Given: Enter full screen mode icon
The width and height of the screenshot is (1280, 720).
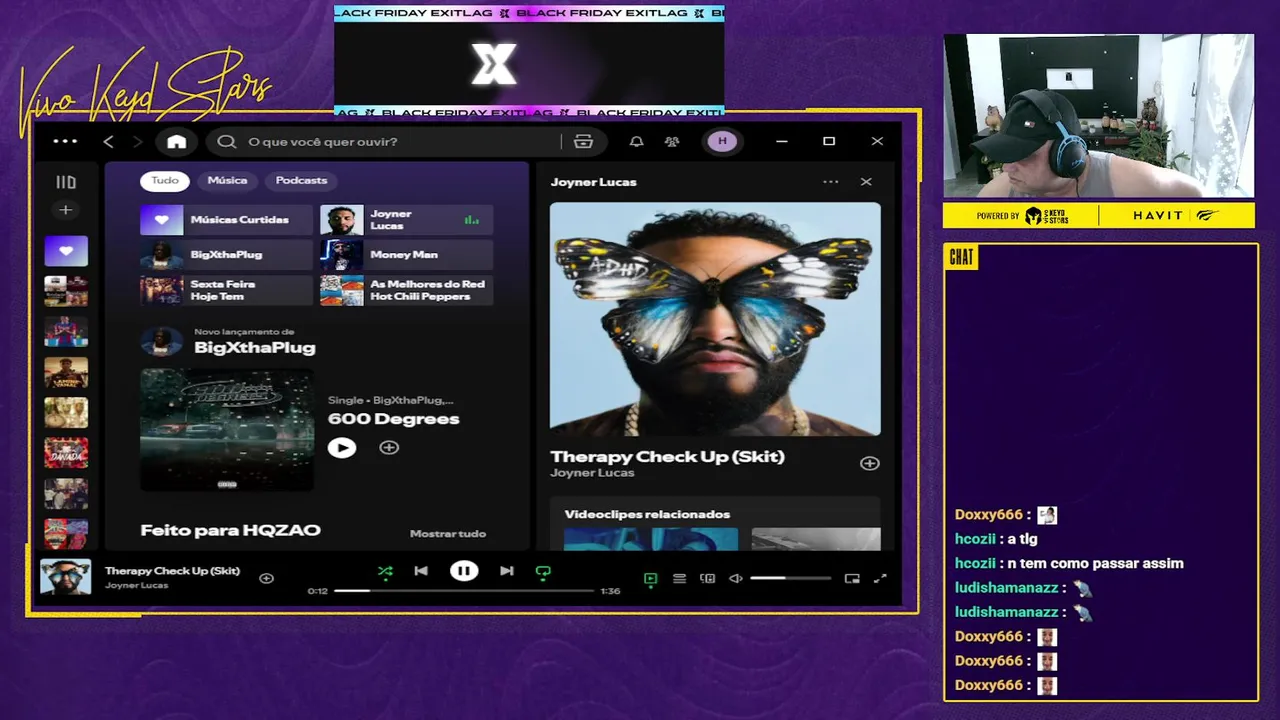Looking at the screenshot, I should click(x=880, y=578).
